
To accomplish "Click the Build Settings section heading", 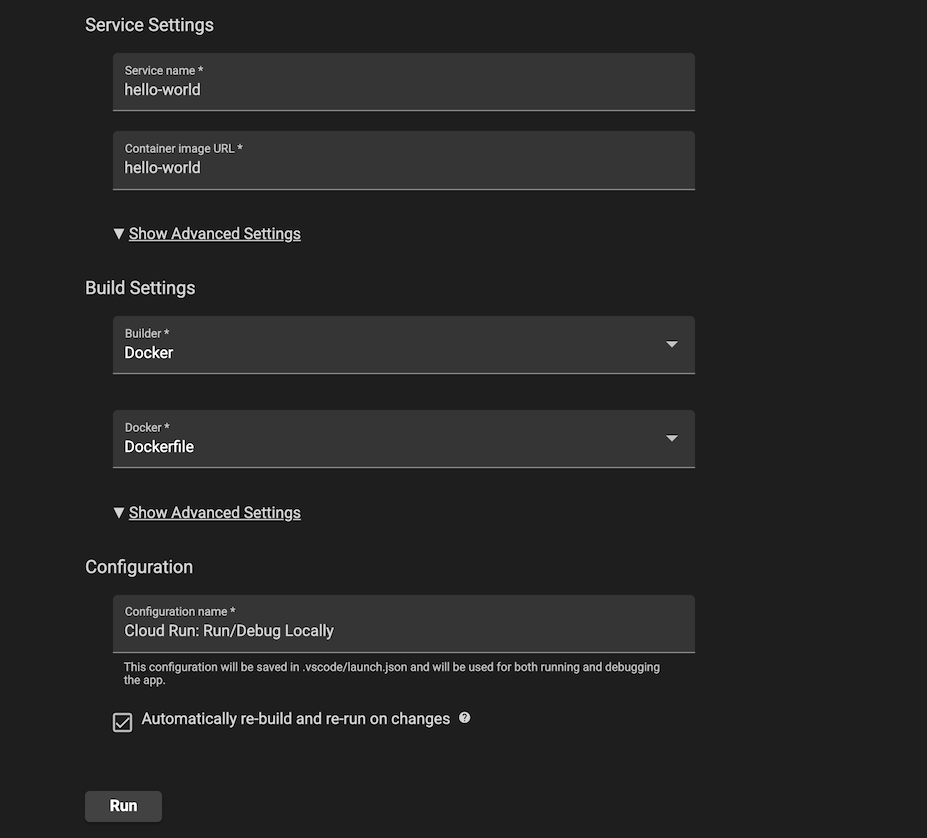I will coord(140,288).
